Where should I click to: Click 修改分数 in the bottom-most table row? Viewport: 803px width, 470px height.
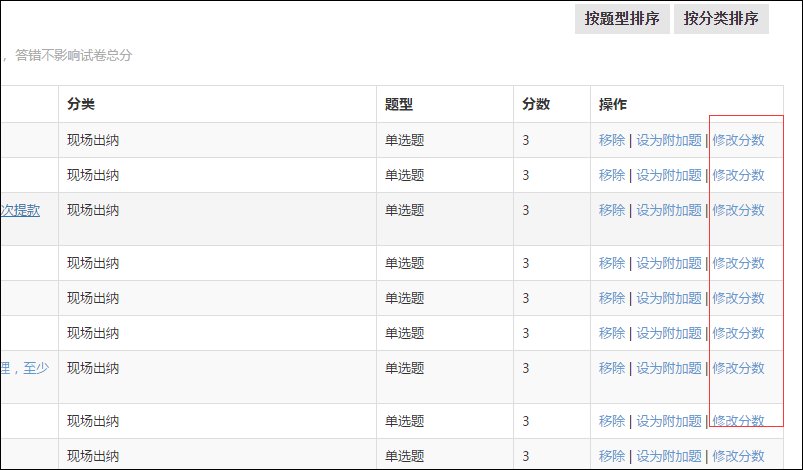[x=738, y=456]
